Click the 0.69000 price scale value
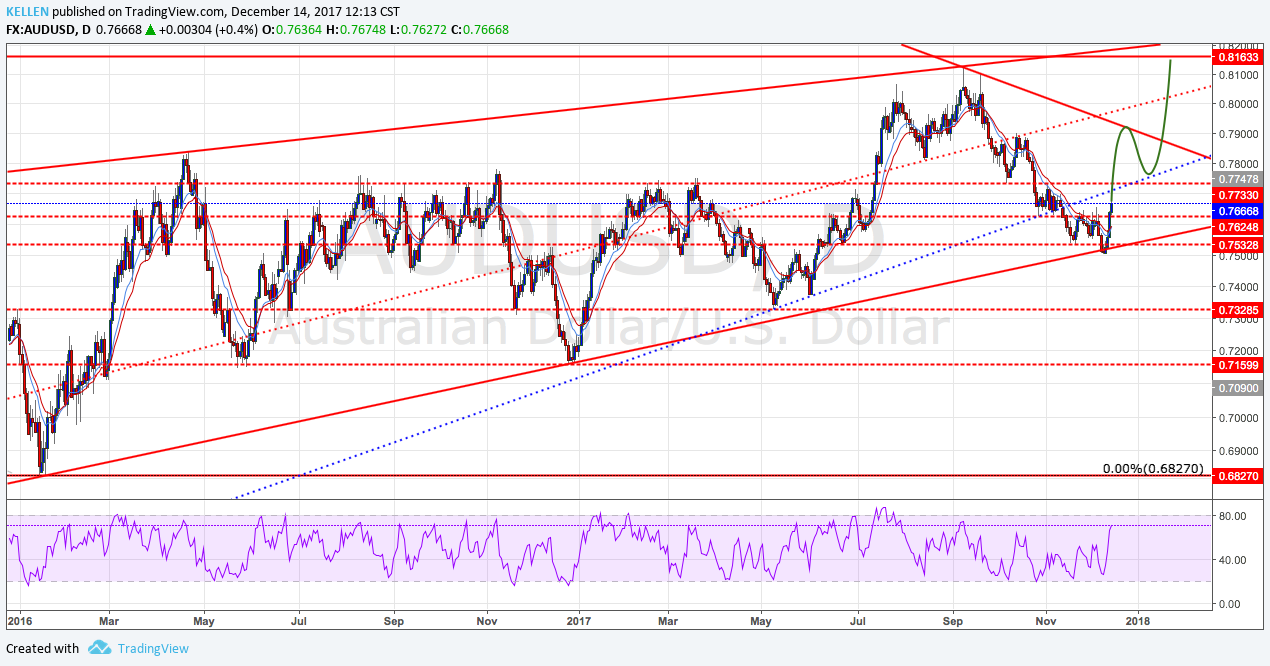The height and width of the screenshot is (666, 1270). pyautogui.click(x=1239, y=453)
